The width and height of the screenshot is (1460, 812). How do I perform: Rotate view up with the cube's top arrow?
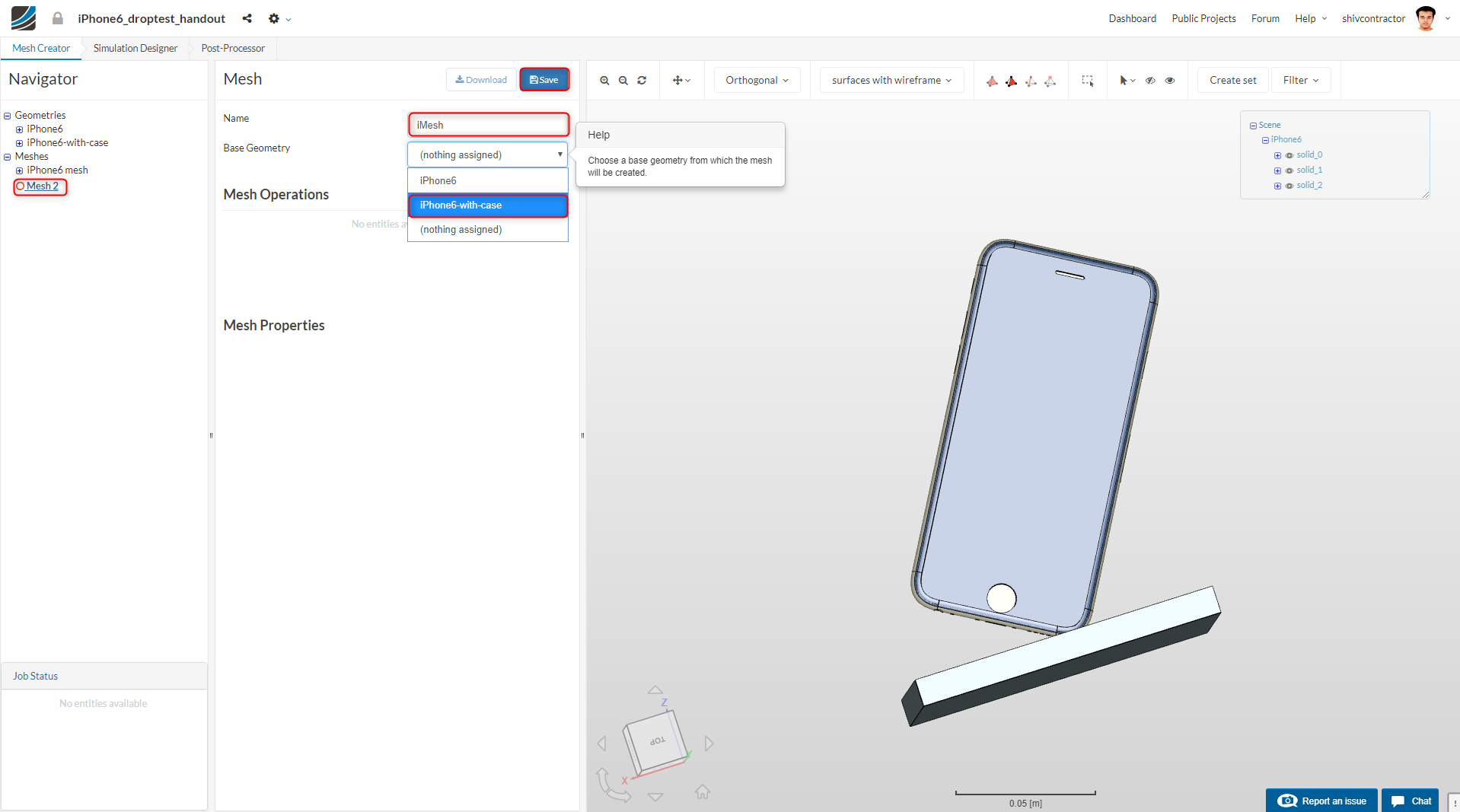(x=655, y=690)
